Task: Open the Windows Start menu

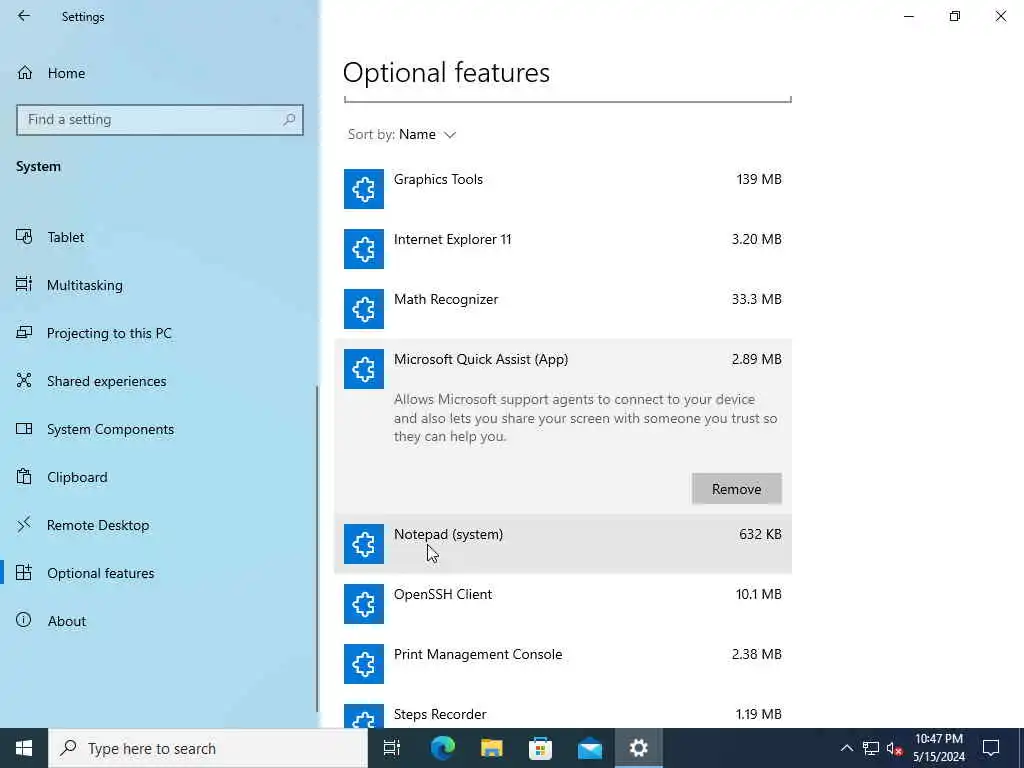Action: [24, 748]
